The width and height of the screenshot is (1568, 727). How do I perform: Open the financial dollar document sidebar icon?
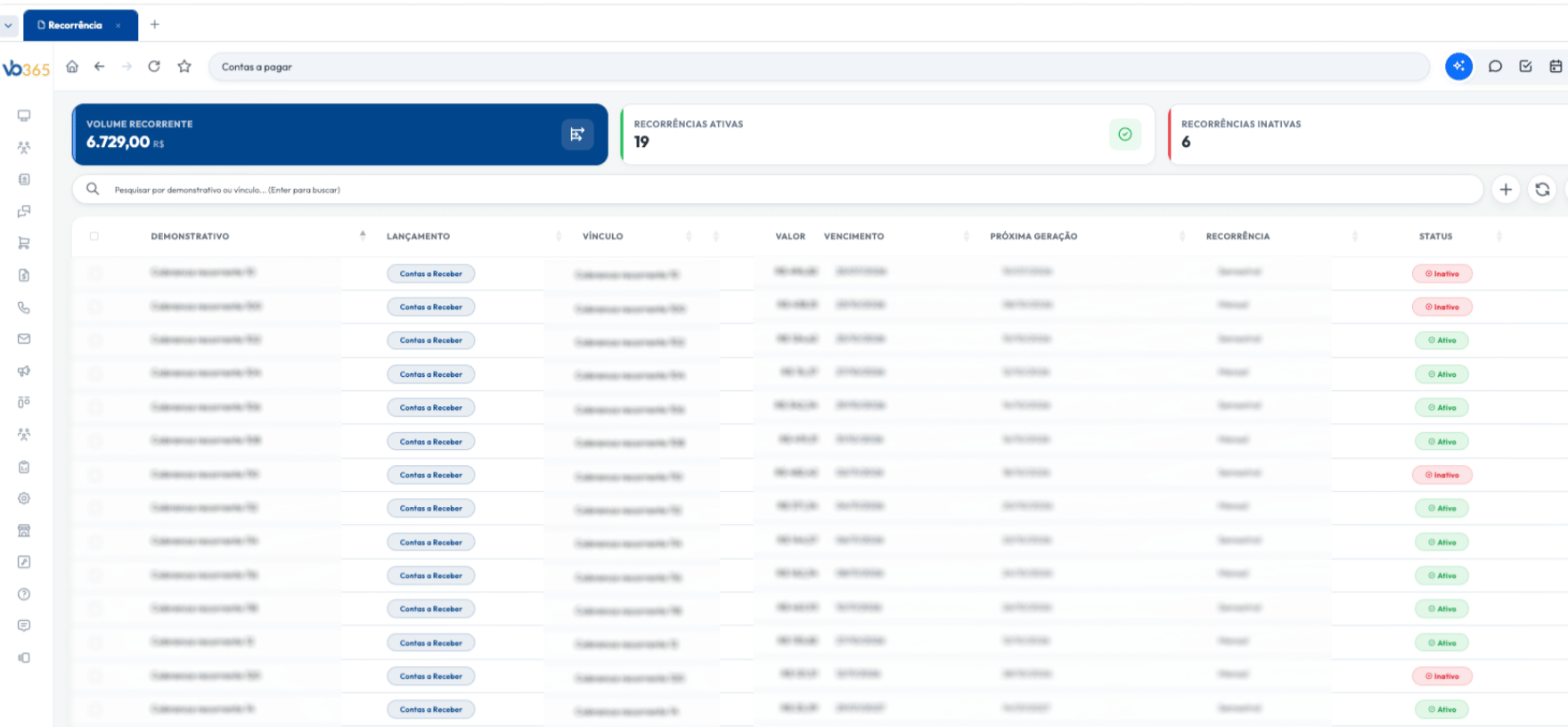pos(24,275)
